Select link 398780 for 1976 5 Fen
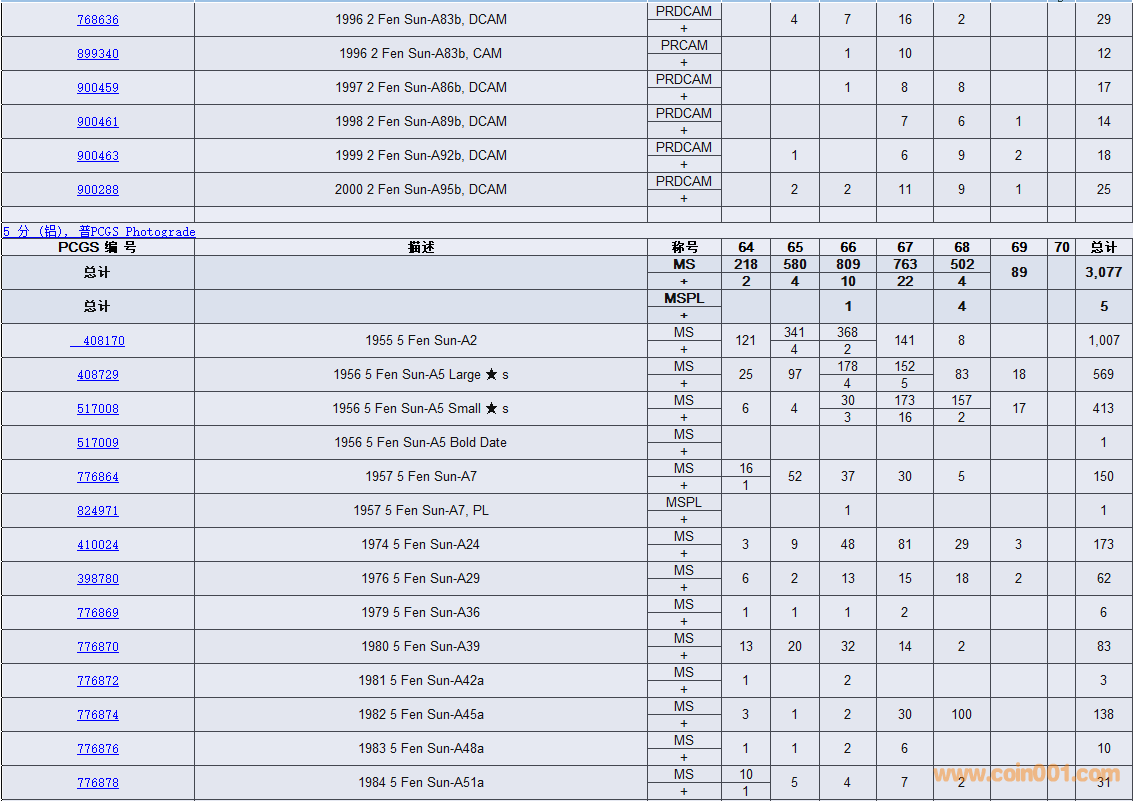This screenshot has height=801, width=1133. point(97,579)
